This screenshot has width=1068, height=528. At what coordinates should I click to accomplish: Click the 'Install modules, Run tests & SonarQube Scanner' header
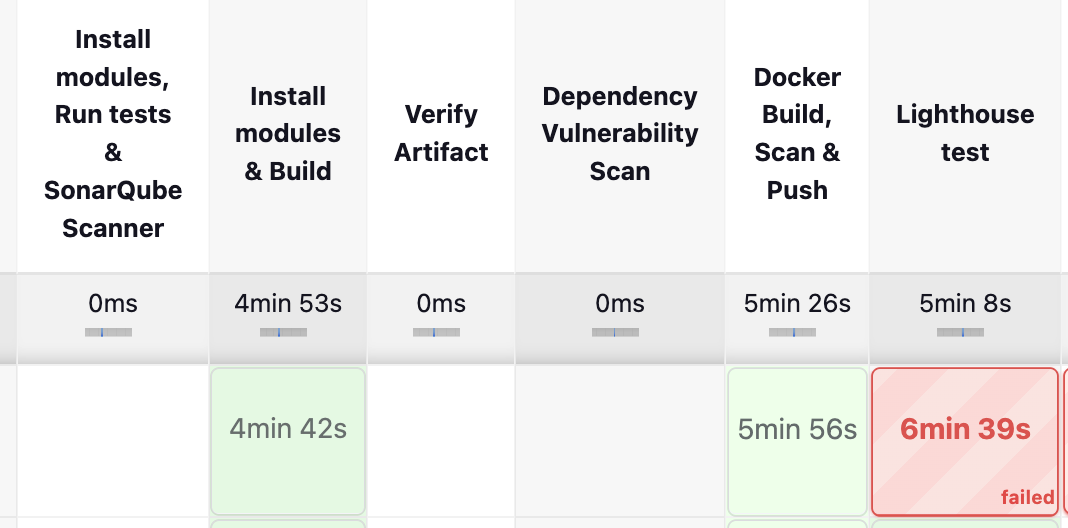click(113, 133)
